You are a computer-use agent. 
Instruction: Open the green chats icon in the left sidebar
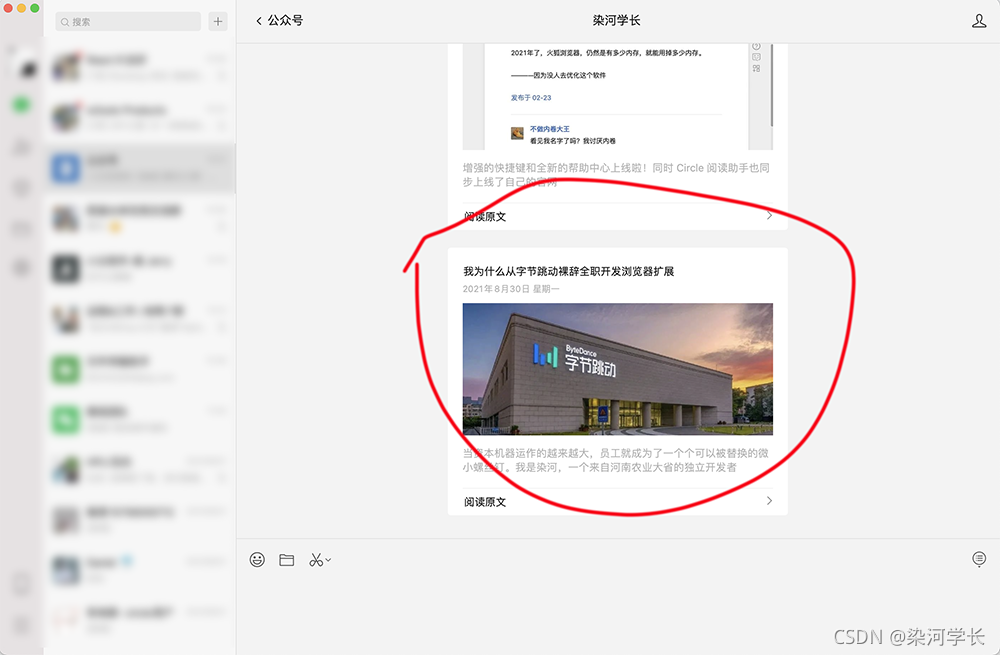coord(22,105)
